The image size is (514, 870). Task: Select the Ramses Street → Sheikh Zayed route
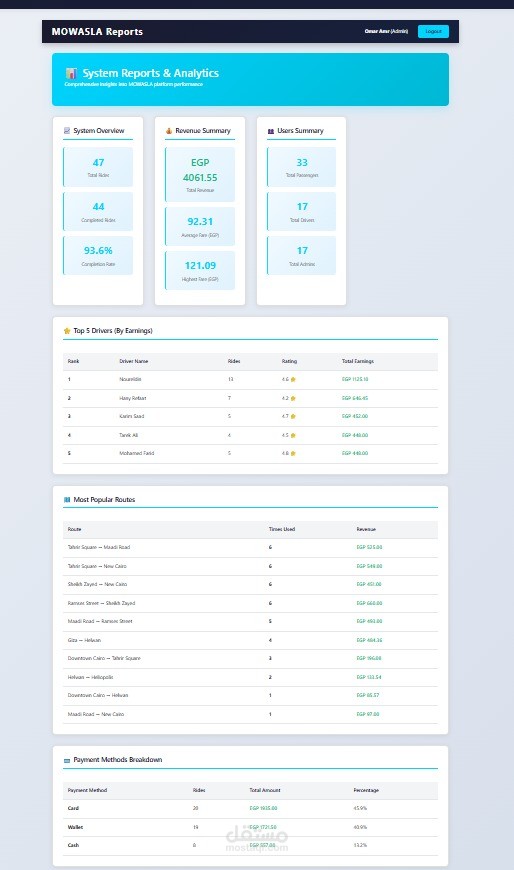click(x=102, y=603)
